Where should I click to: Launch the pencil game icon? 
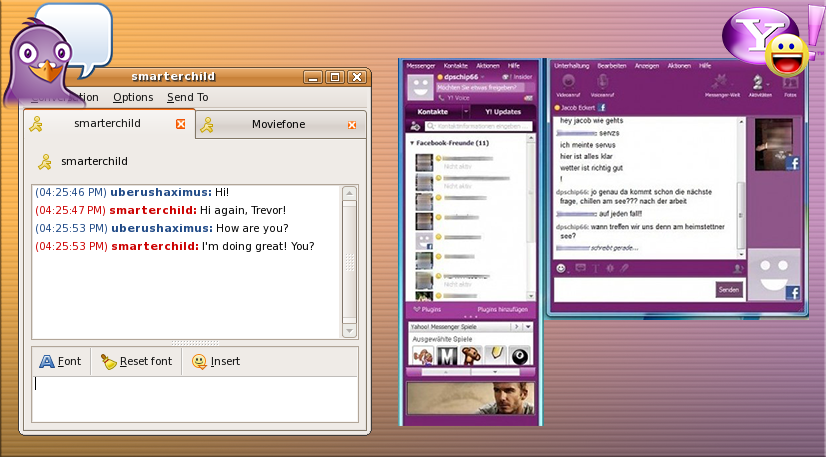tap(495, 356)
